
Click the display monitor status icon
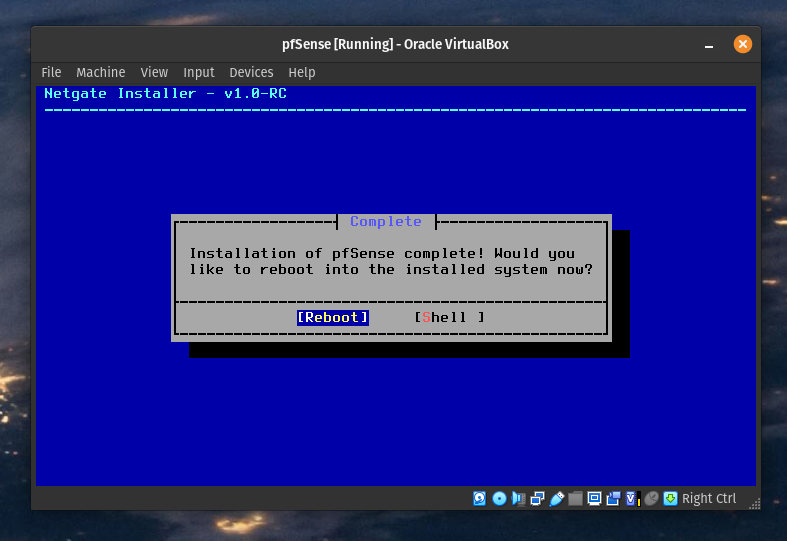coord(594,498)
